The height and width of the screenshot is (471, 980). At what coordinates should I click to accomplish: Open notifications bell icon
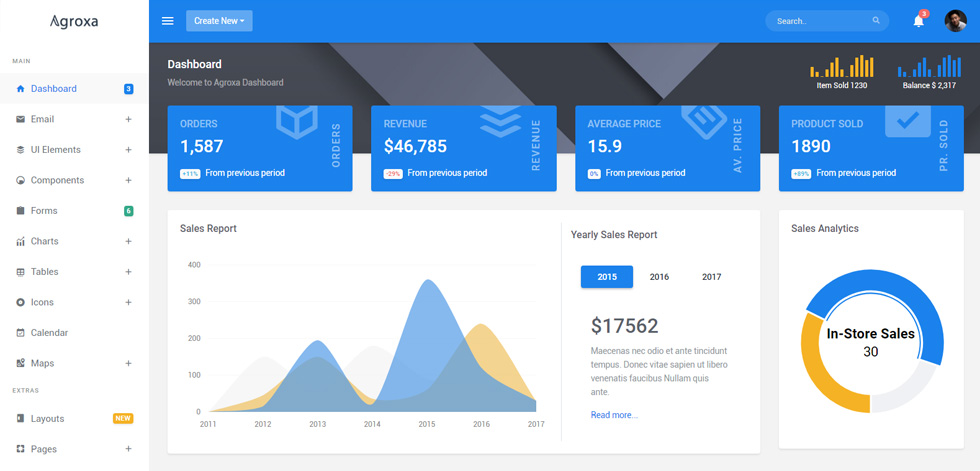(x=918, y=21)
